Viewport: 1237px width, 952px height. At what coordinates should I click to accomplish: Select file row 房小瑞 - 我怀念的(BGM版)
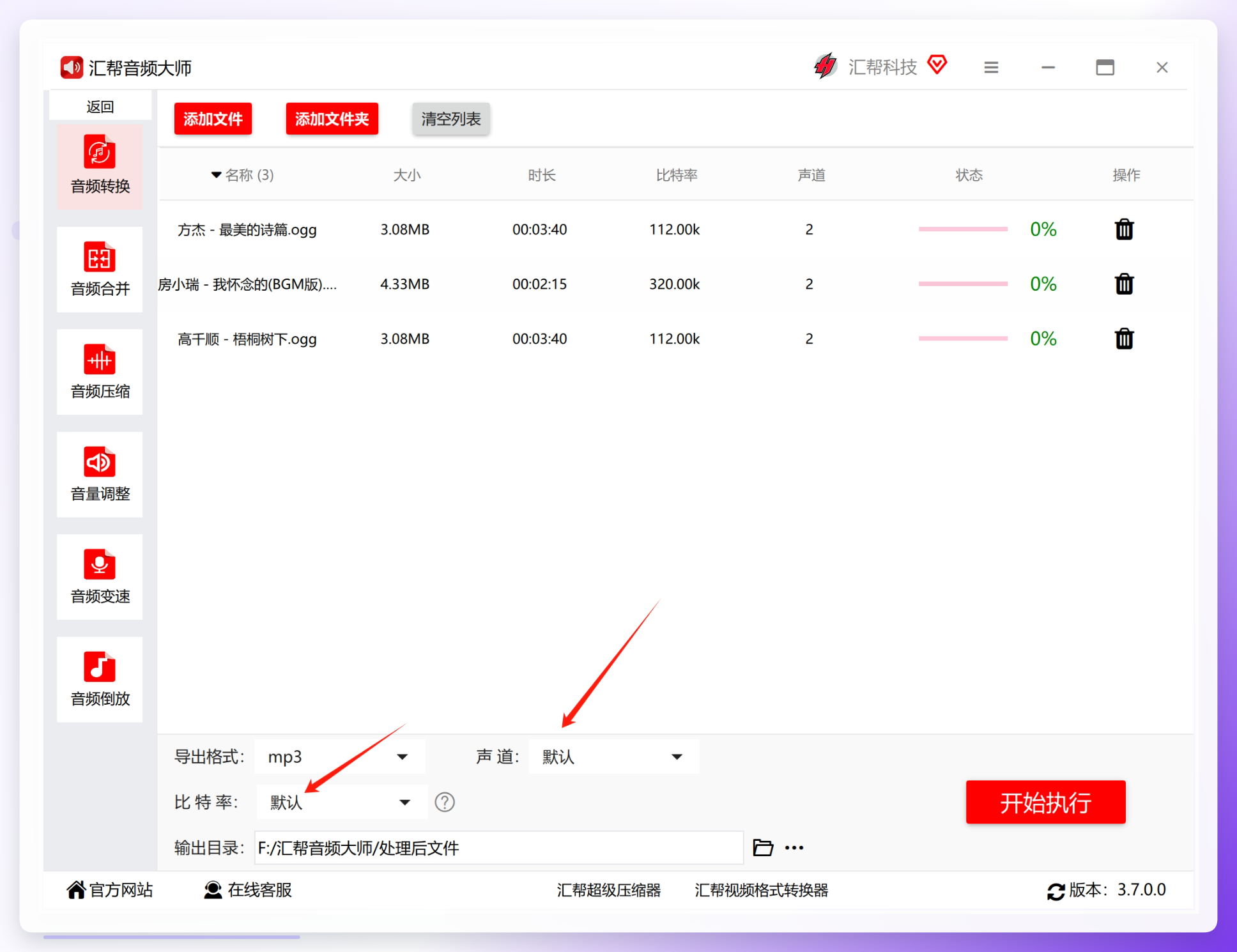(x=675, y=284)
